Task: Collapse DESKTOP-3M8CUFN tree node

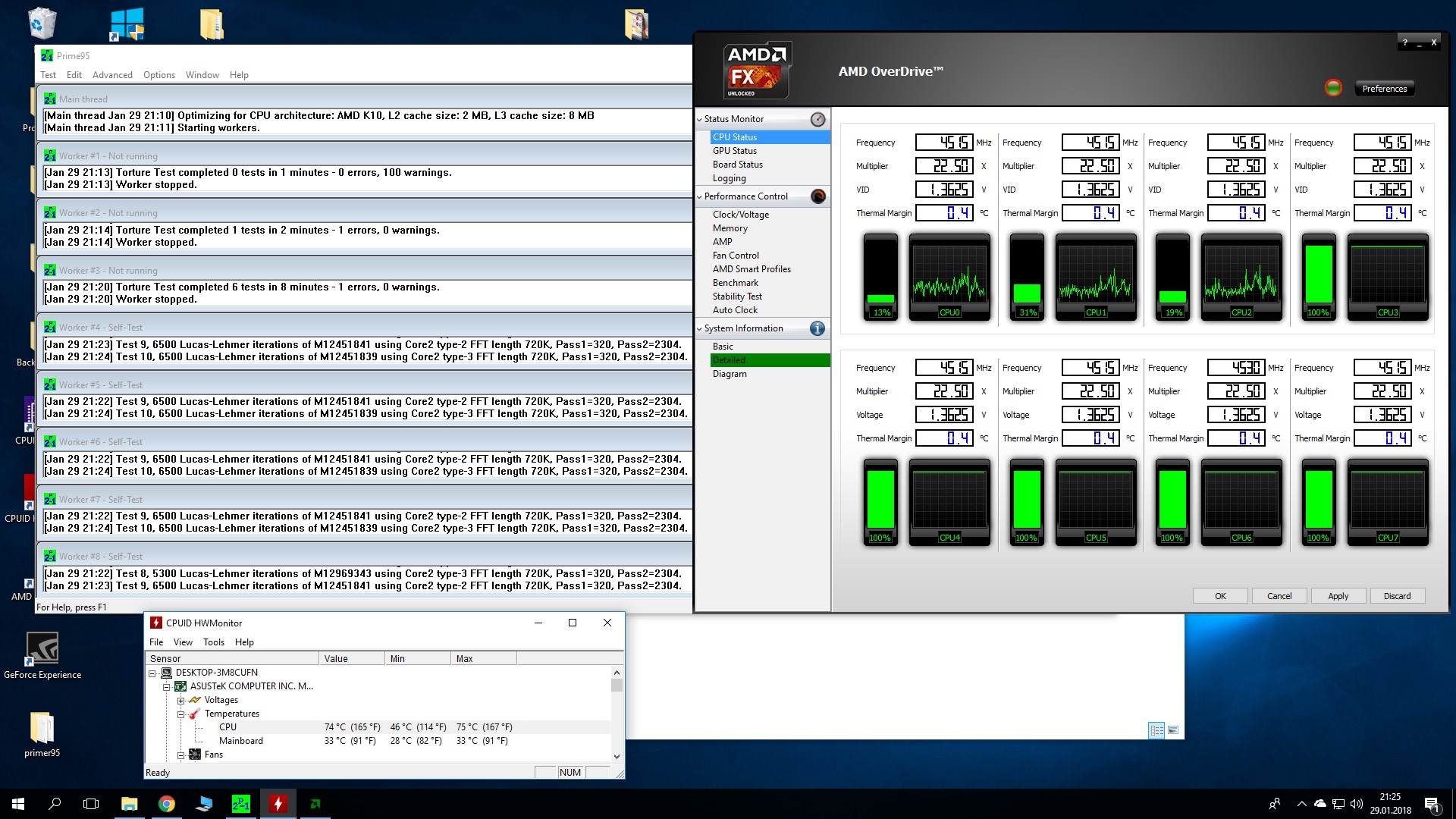Action: [152, 673]
